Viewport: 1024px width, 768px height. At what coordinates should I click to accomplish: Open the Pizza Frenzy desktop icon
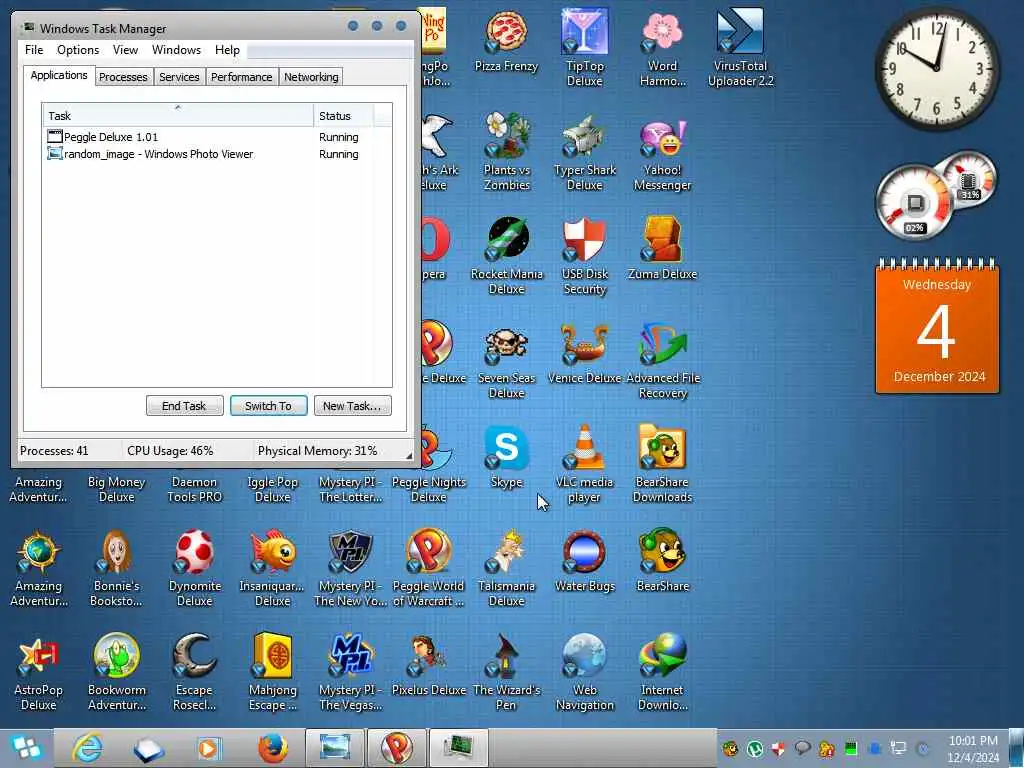pos(506,40)
